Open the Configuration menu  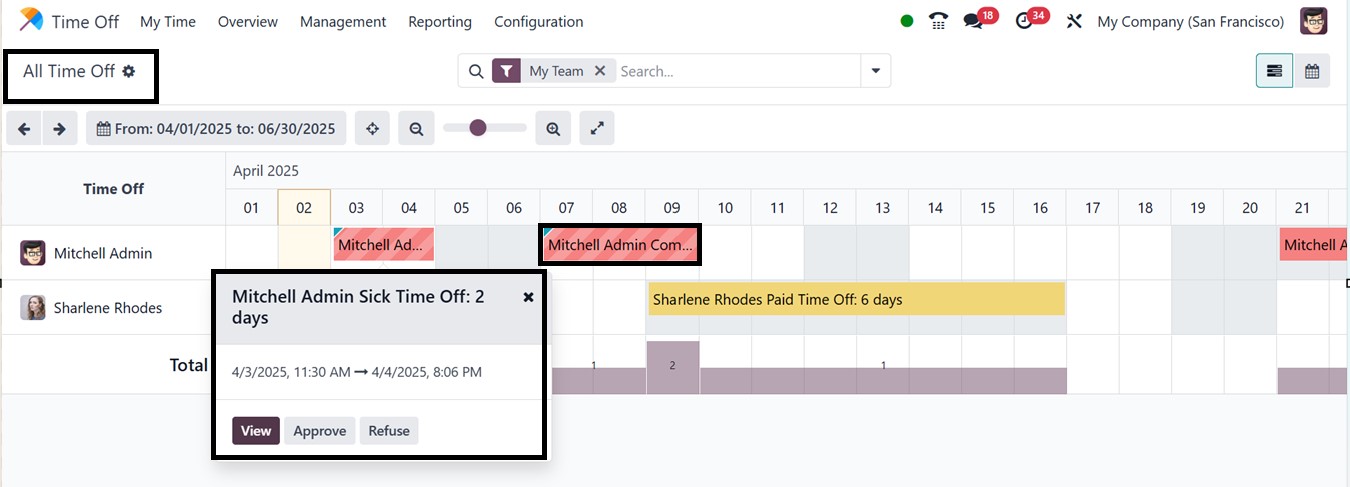[x=538, y=21]
